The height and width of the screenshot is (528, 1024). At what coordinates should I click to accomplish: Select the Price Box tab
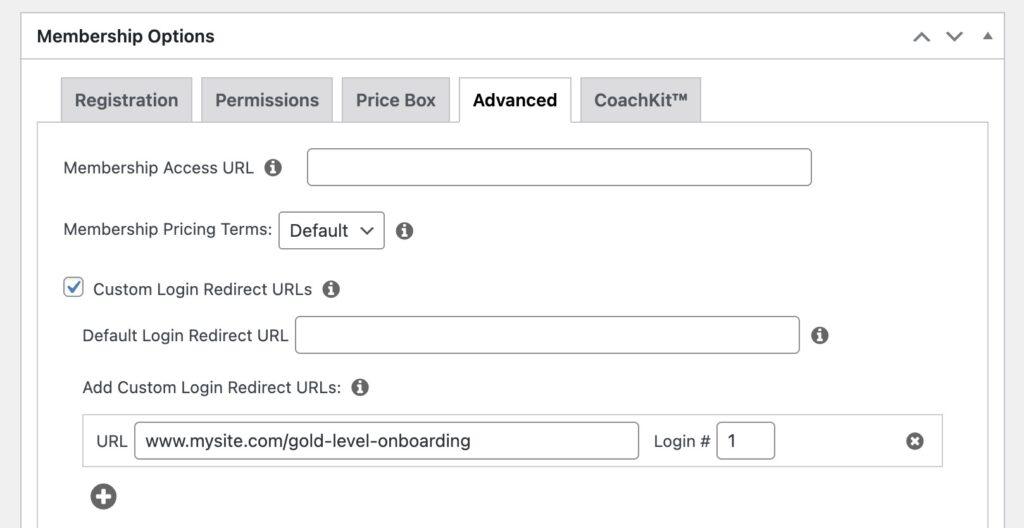[x=396, y=101]
